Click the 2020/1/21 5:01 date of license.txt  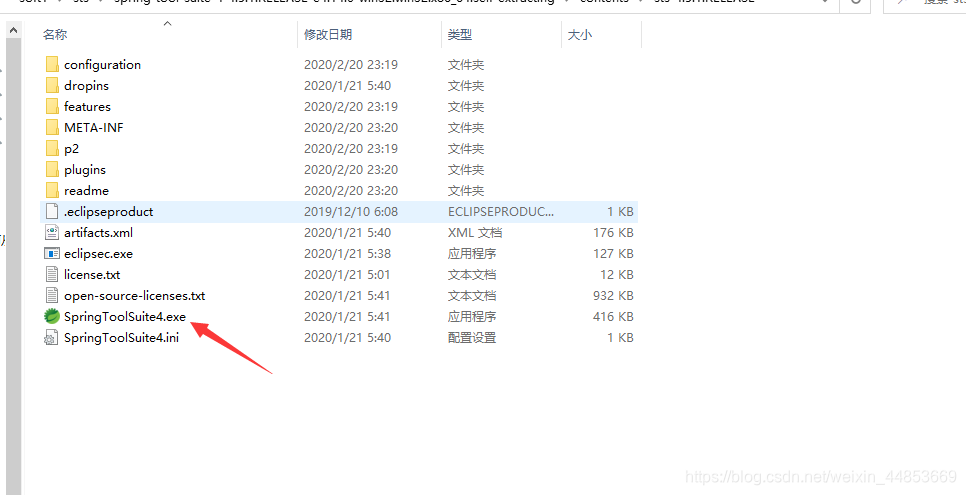[x=347, y=274]
